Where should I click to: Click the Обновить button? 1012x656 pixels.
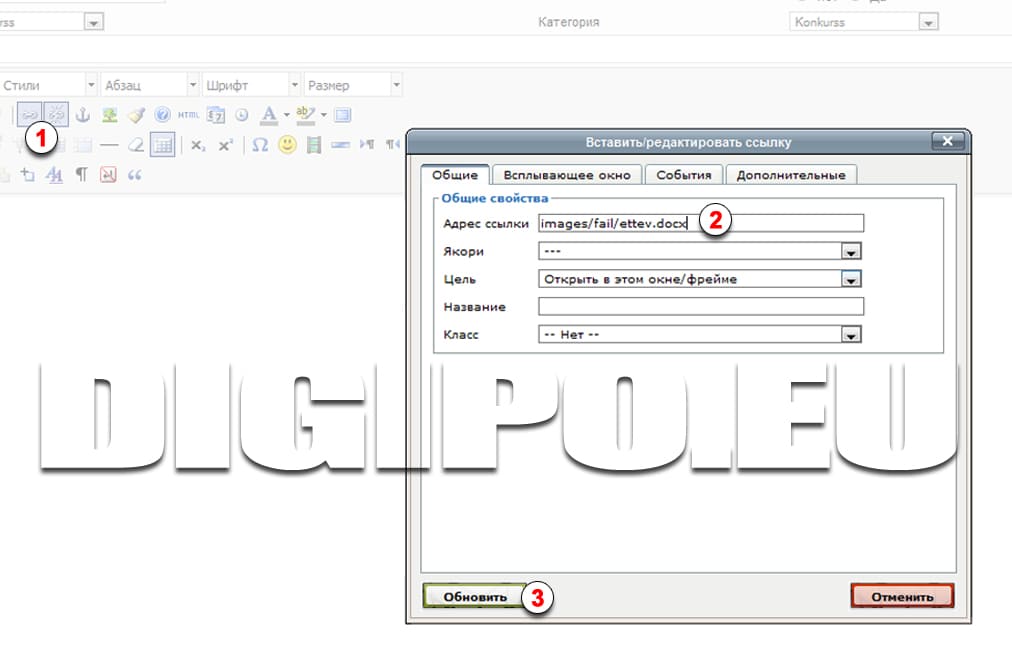tap(475, 597)
